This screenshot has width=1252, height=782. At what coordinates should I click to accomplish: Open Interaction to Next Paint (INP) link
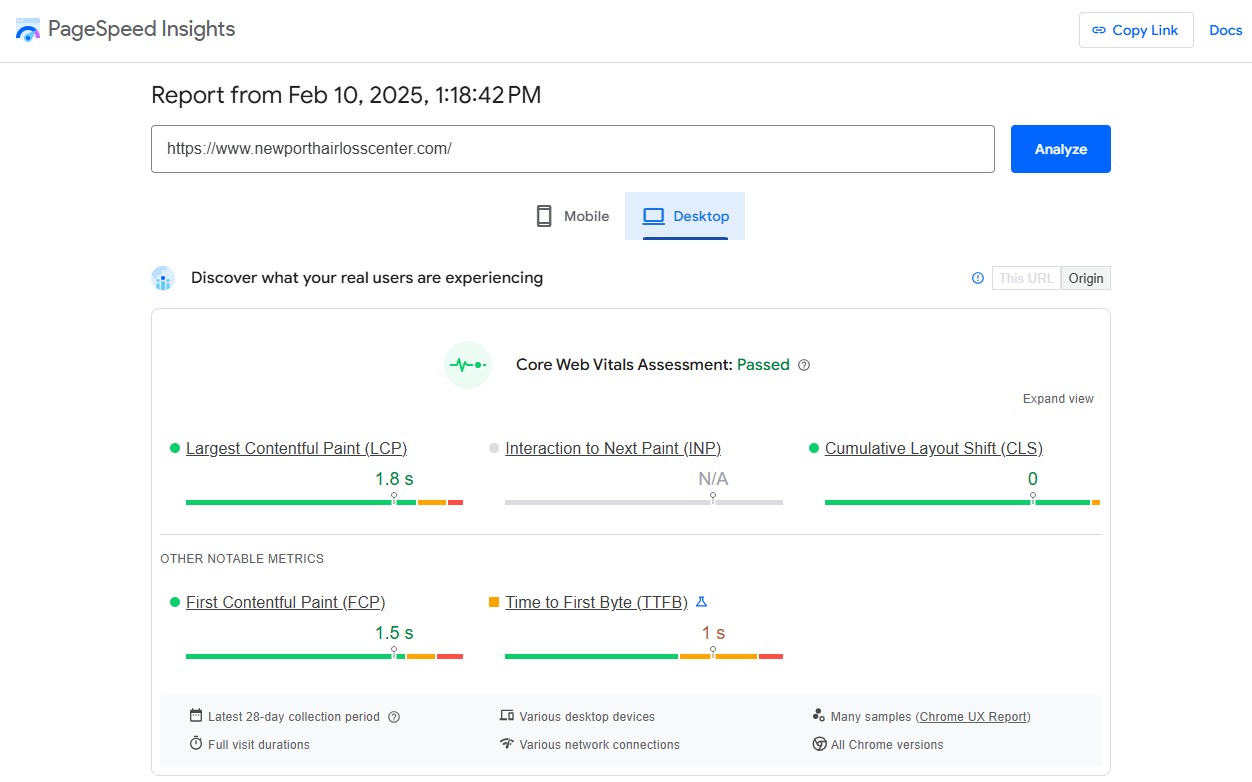coord(613,449)
